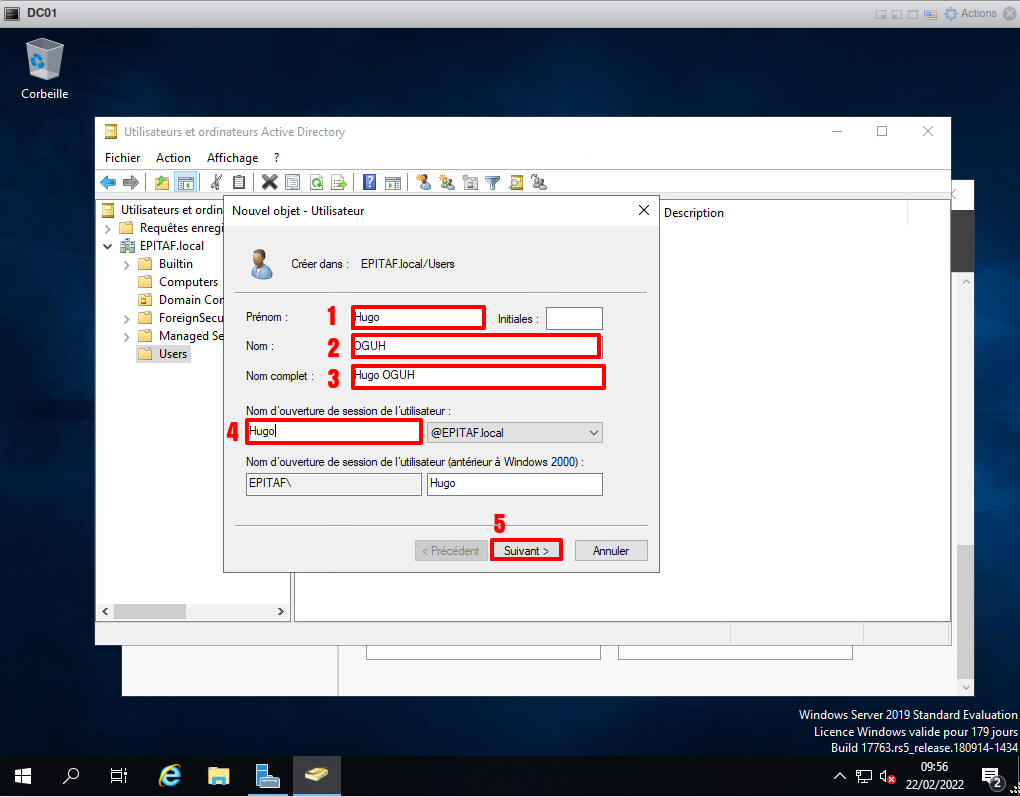Open the Fichier menu
The width and height of the screenshot is (1020, 797).
tap(122, 158)
